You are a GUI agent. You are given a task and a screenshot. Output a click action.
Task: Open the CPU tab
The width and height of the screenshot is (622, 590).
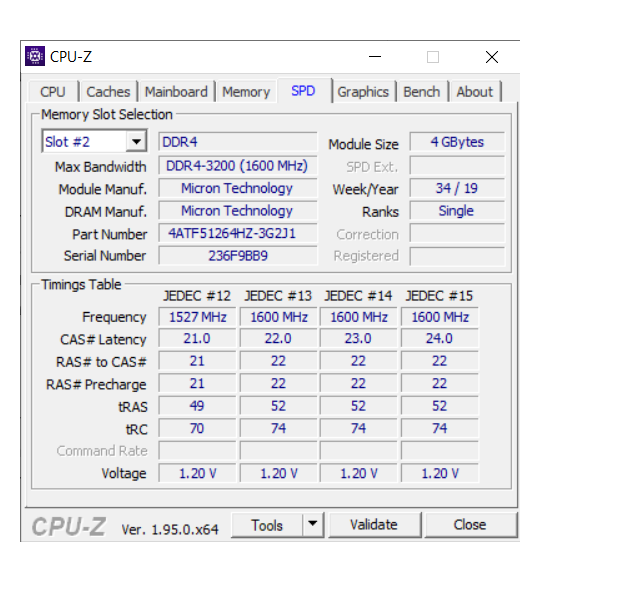[x=53, y=92]
